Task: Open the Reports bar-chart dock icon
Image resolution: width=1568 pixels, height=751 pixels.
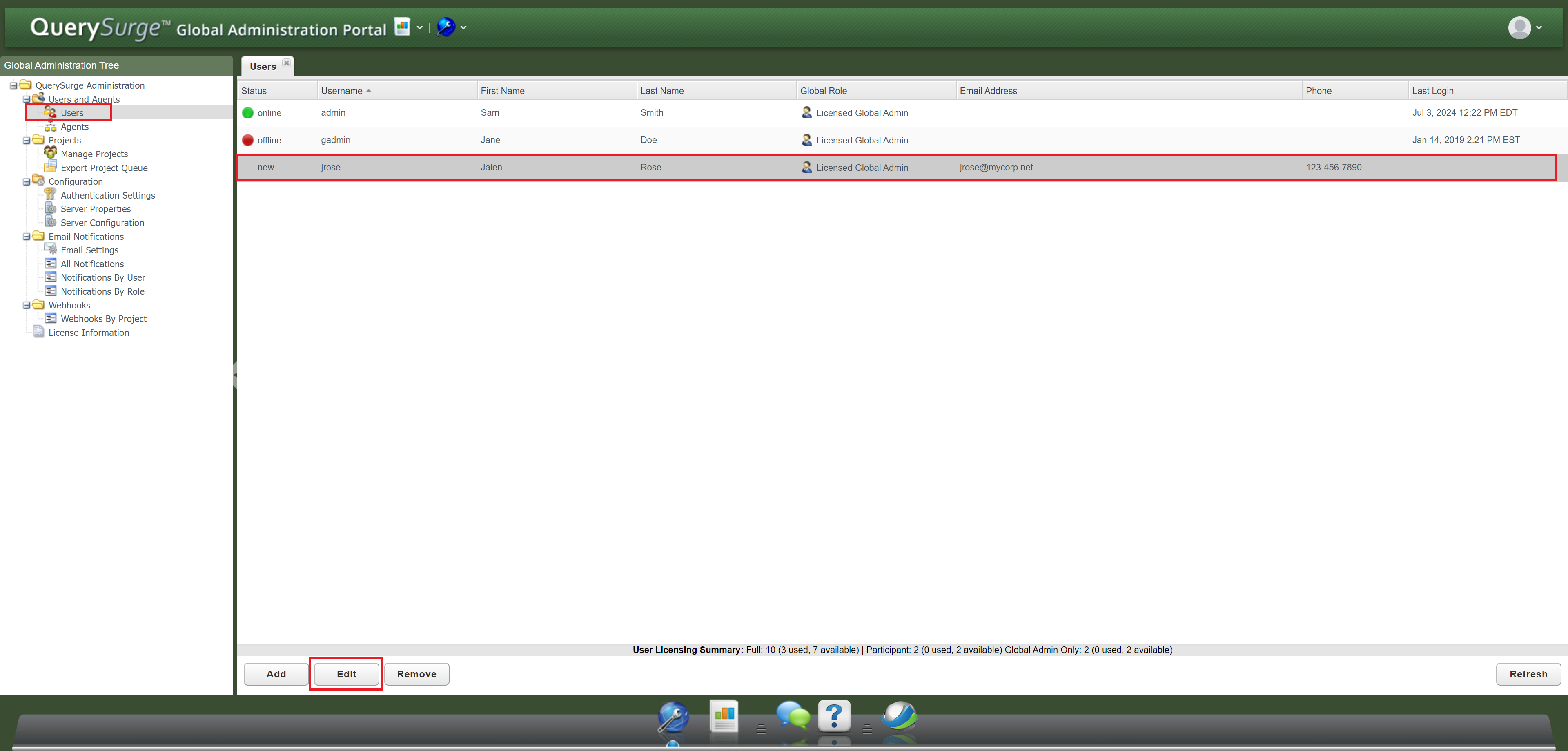Action: click(724, 716)
